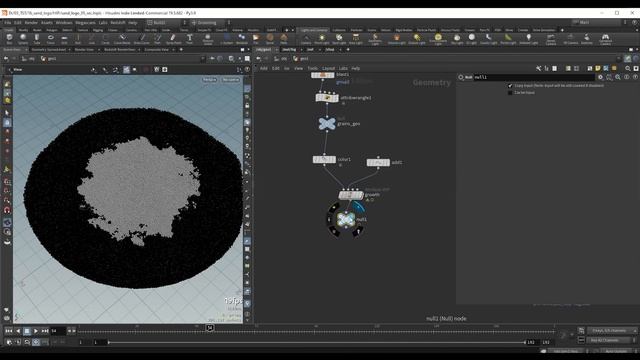This screenshot has width=640, height=360.
Task: Click the geo1 path in network pane
Action: coord(304,59)
